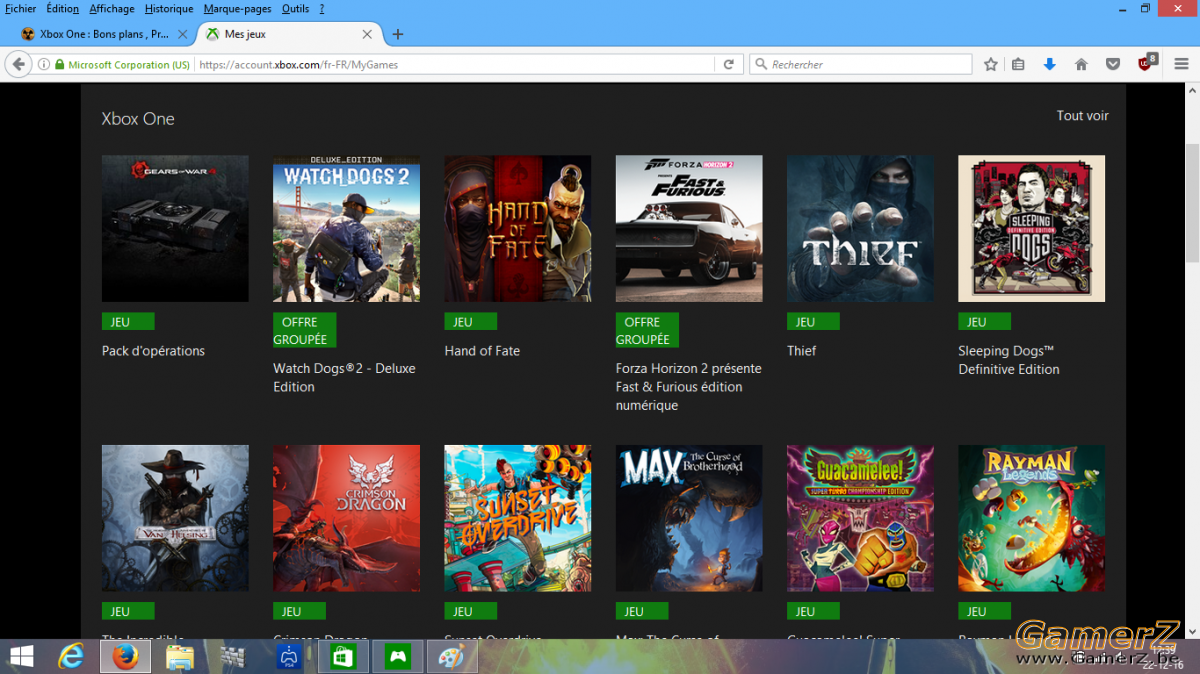Open the Windows Store taskbar icon
The height and width of the screenshot is (674, 1200).
tap(343, 657)
